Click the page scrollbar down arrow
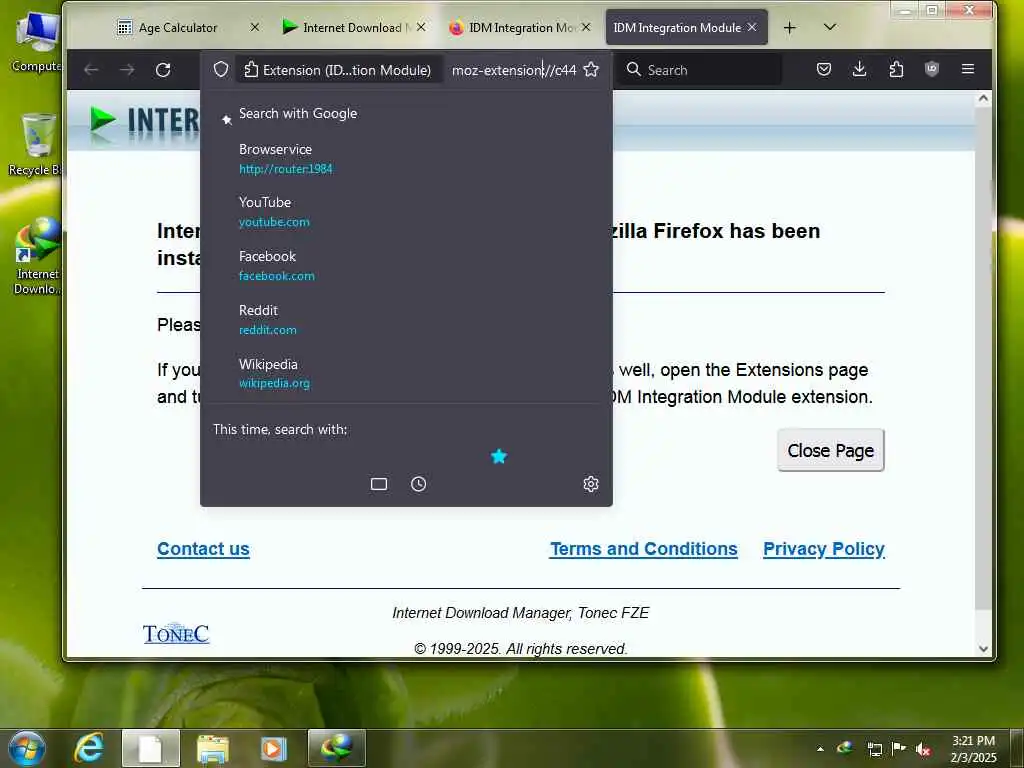1024x768 pixels. point(983,648)
